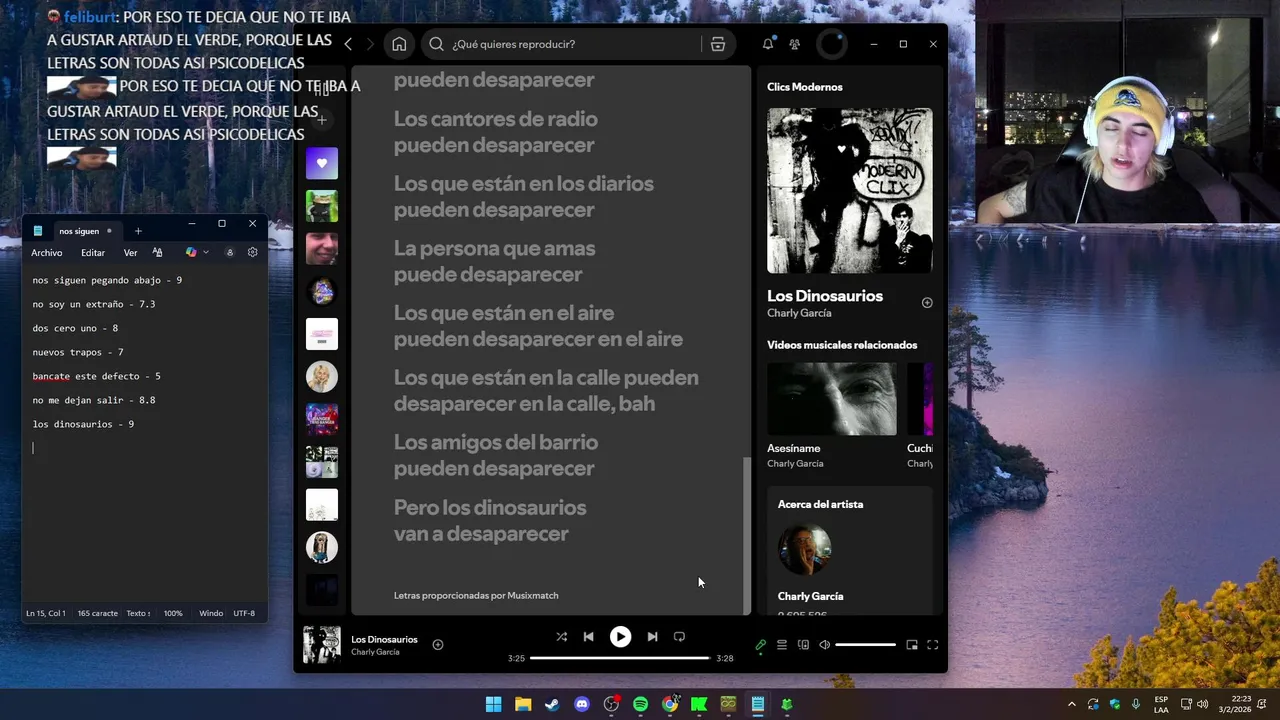
Task: Go to Spotify Home
Action: [399, 44]
